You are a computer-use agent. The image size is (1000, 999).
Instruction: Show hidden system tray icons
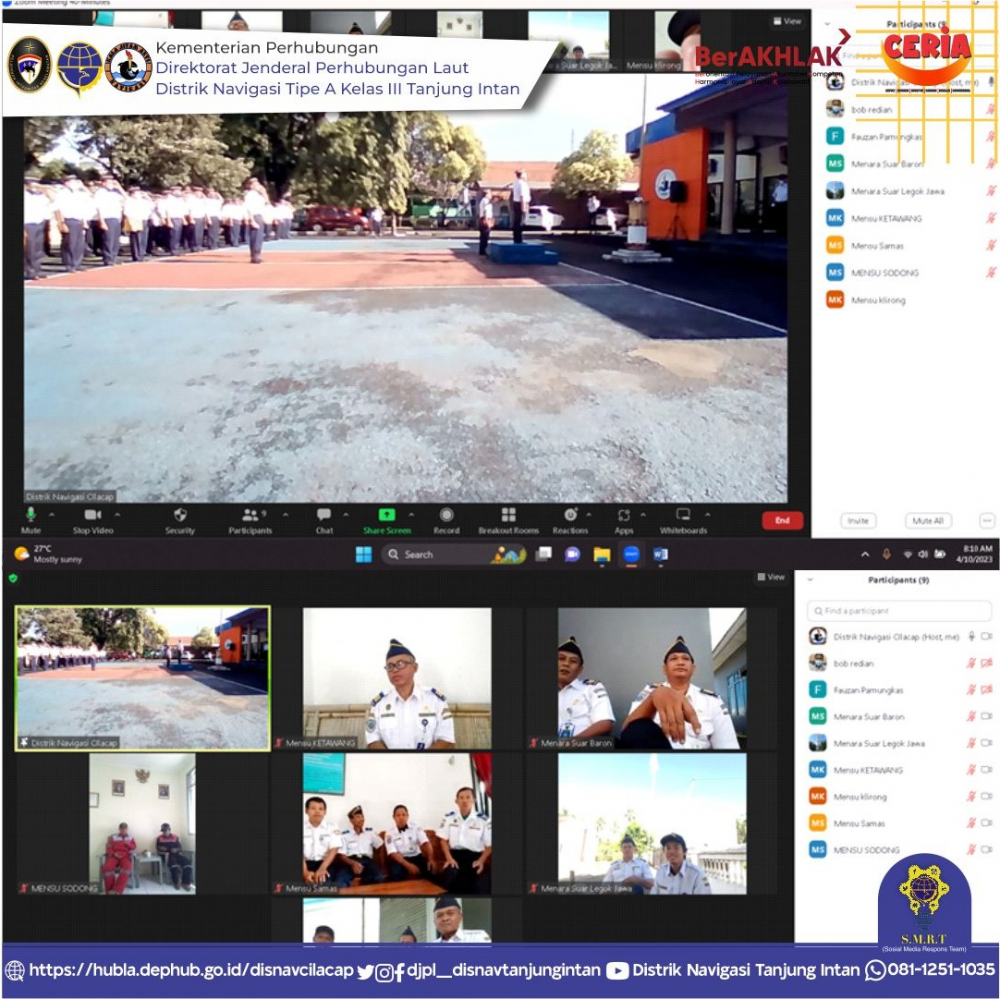pyautogui.click(x=865, y=554)
